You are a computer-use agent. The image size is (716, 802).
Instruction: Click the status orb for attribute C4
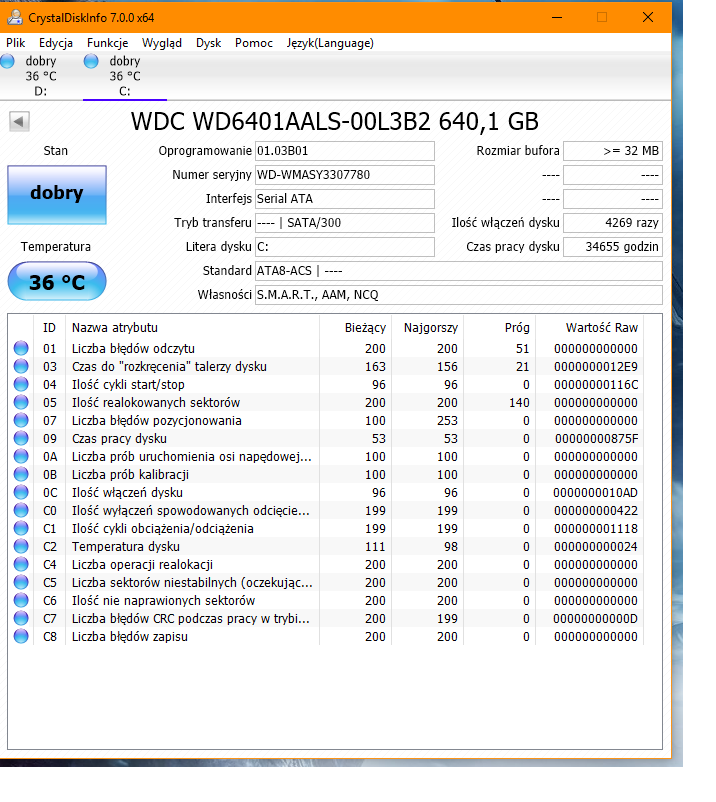(x=21, y=564)
